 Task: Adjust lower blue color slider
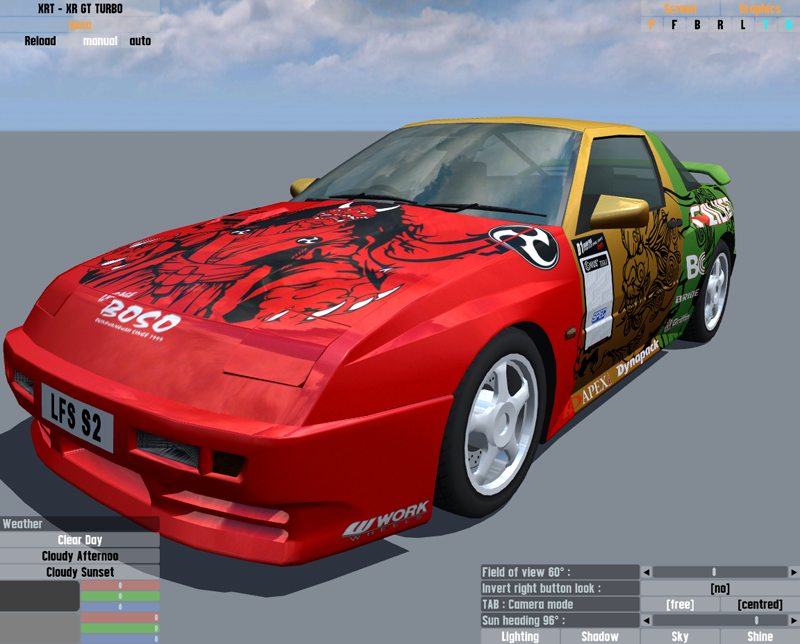(x=120, y=638)
